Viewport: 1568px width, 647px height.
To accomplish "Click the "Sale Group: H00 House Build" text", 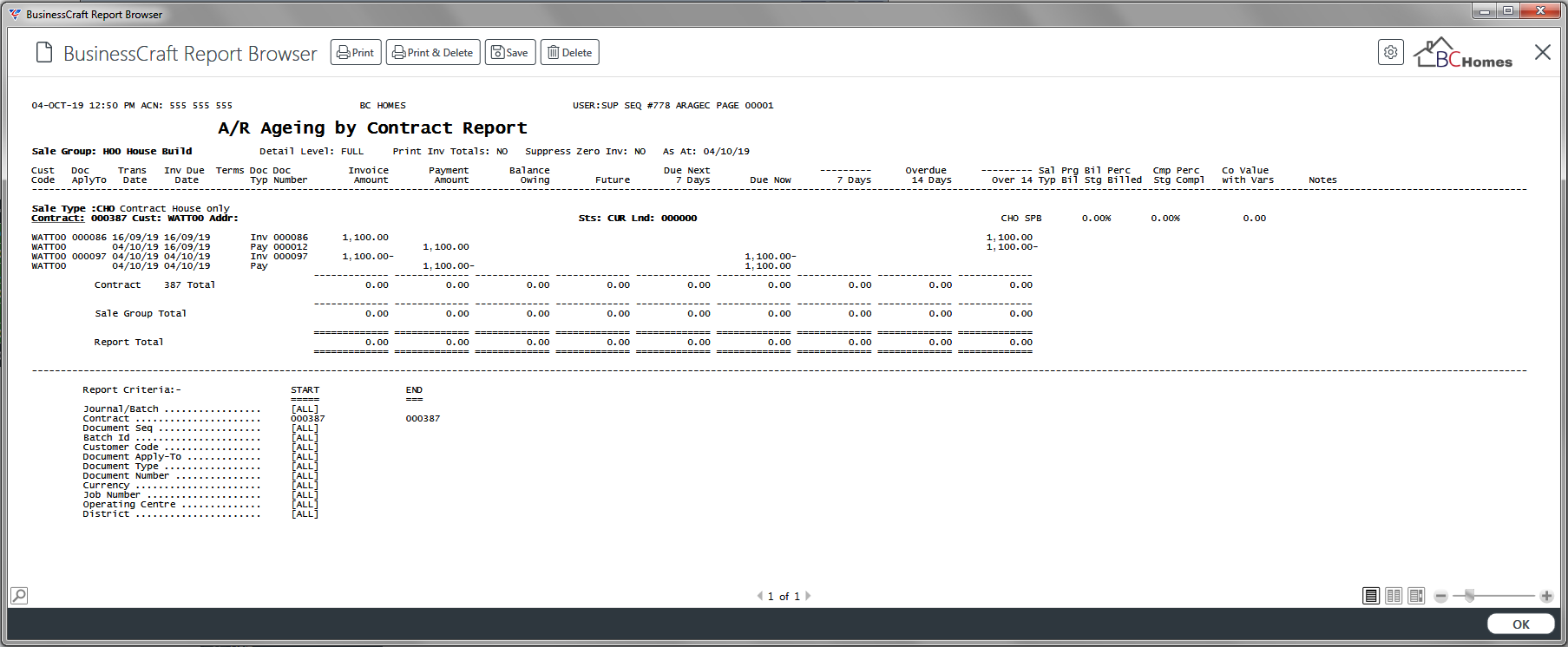I will click(112, 152).
